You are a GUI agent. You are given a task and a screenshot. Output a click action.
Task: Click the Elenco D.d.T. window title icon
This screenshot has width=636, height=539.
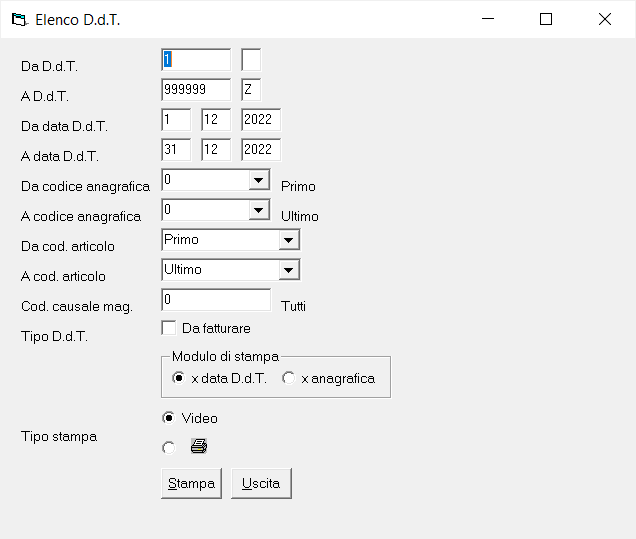tap(19, 19)
